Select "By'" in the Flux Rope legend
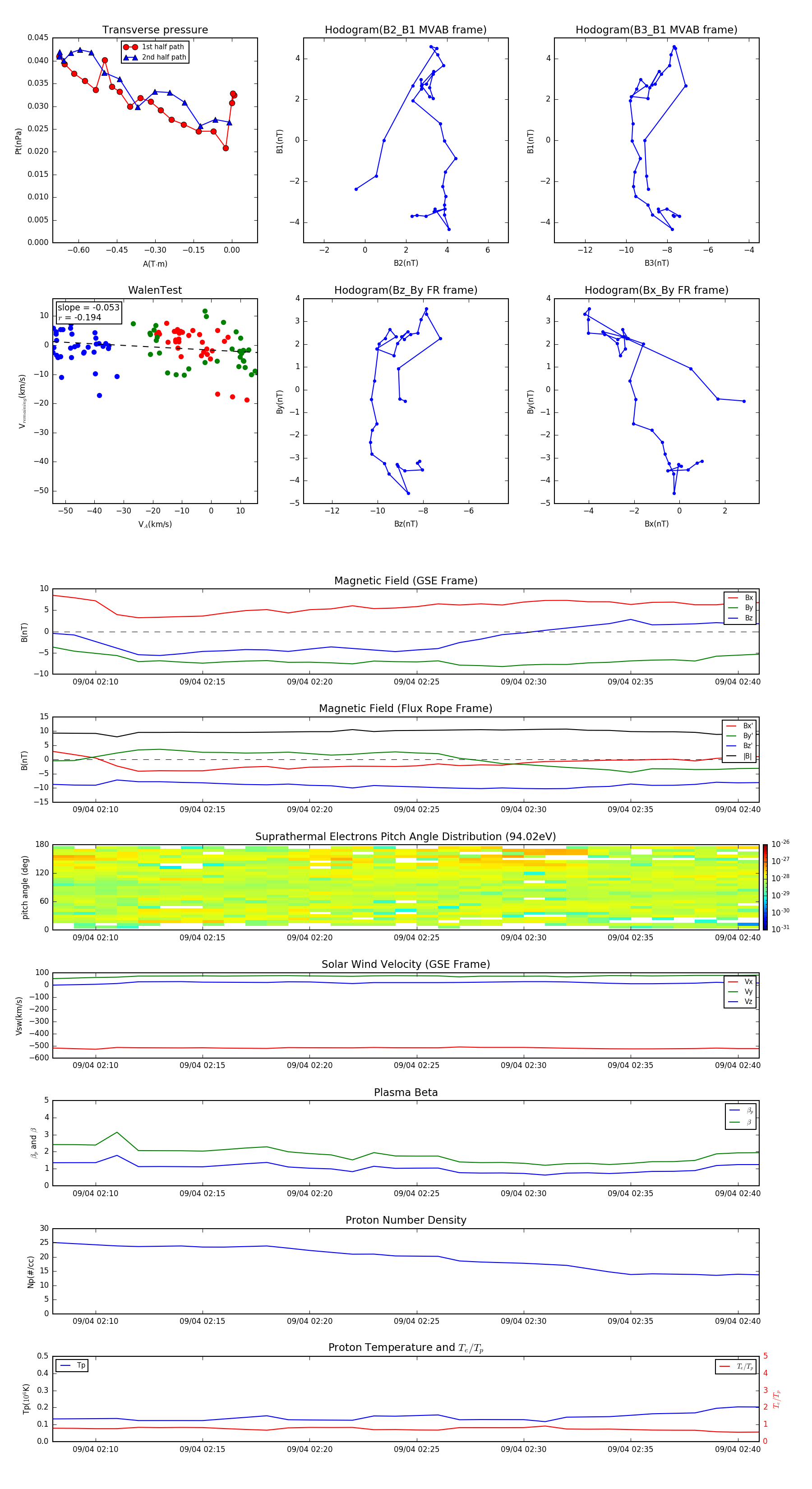Image resolution: width=812 pixels, height=1489 pixels. pyautogui.click(x=740, y=736)
